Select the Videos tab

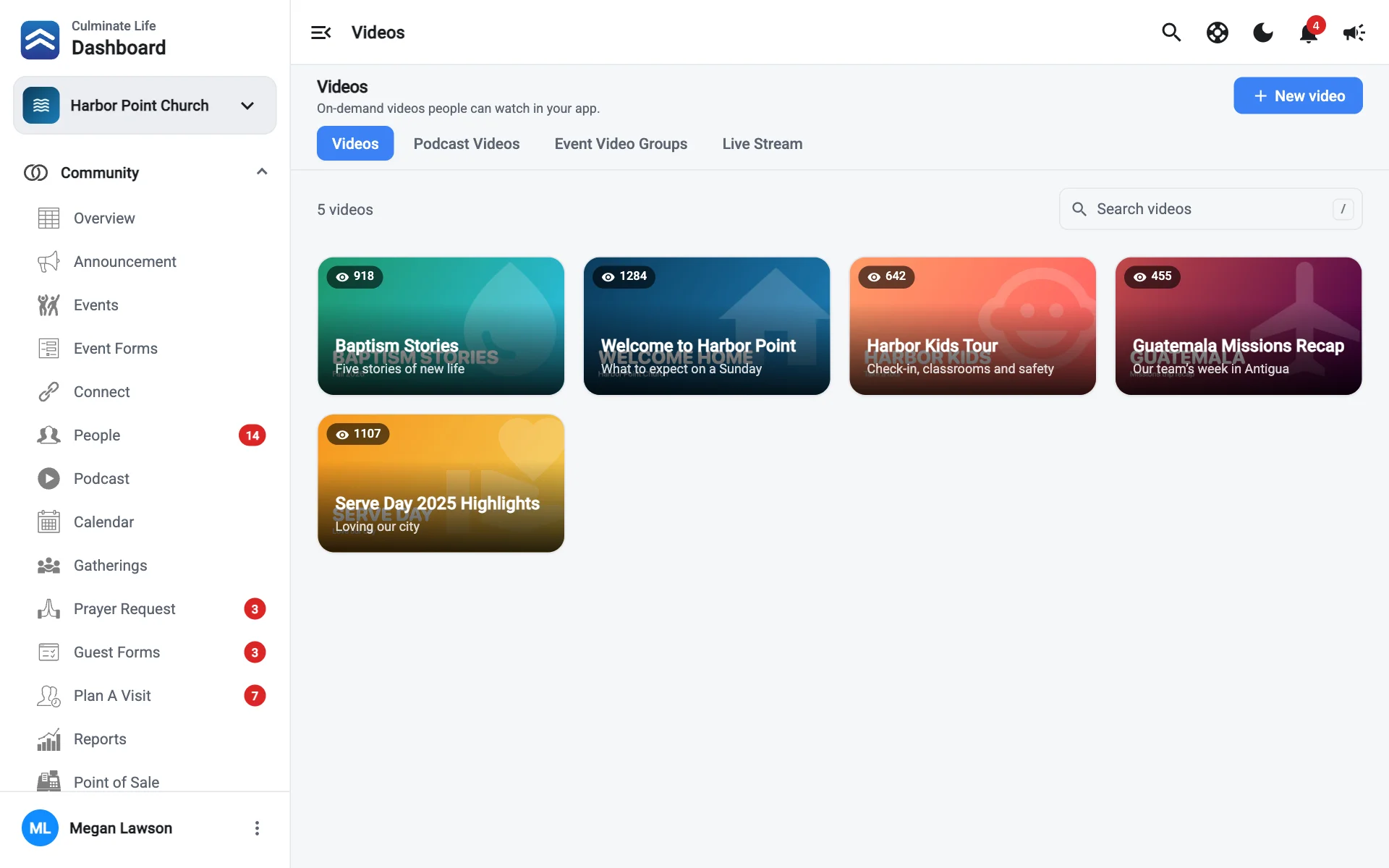[355, 144]
